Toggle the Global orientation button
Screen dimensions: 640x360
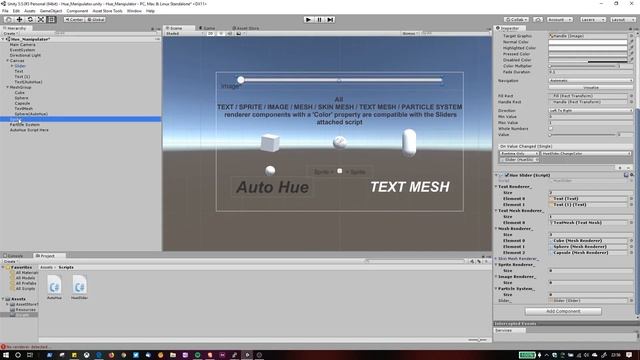96,20
